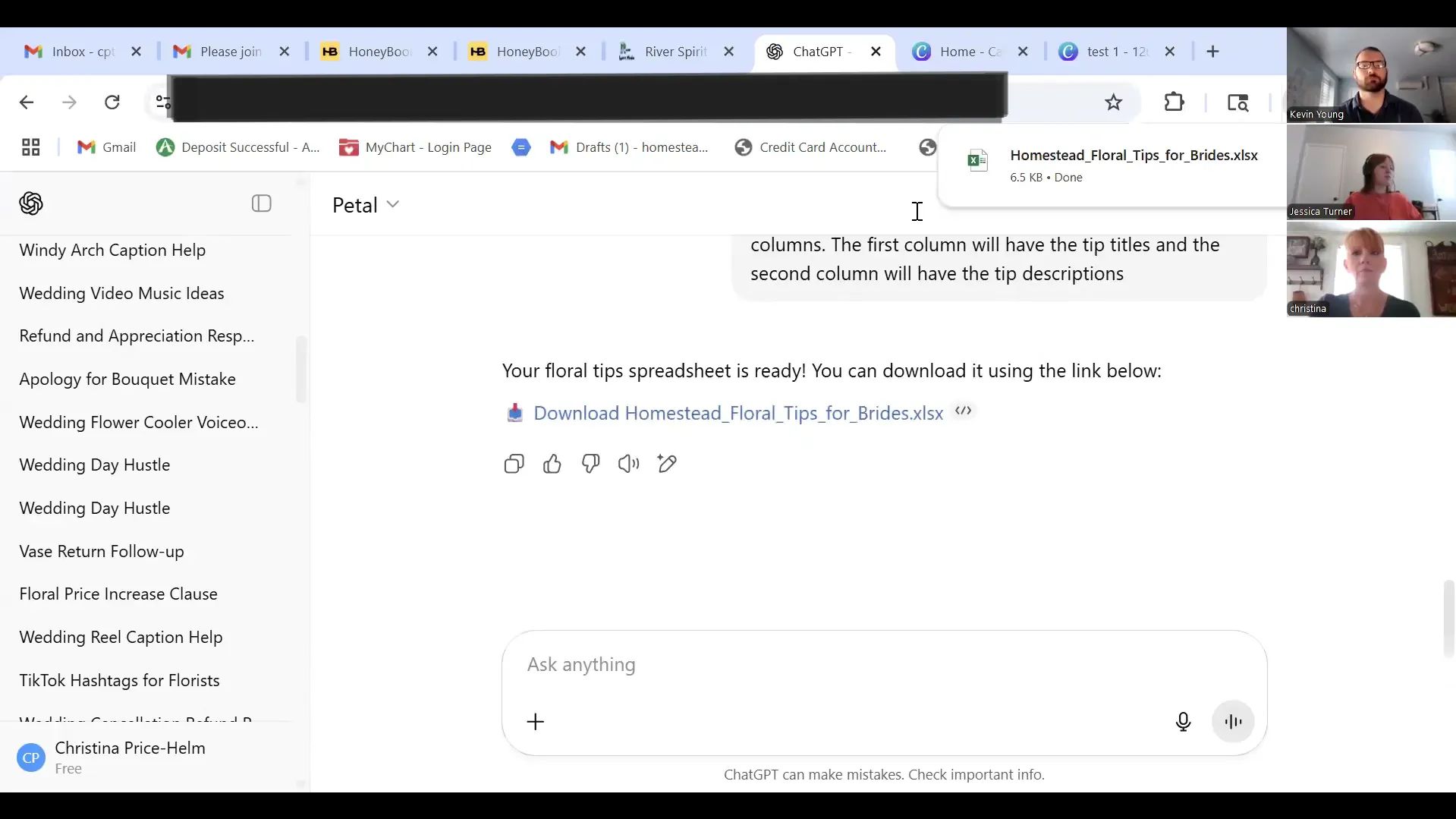Play the response with read aloud
Screen dimensions: 1456x819
629,464
